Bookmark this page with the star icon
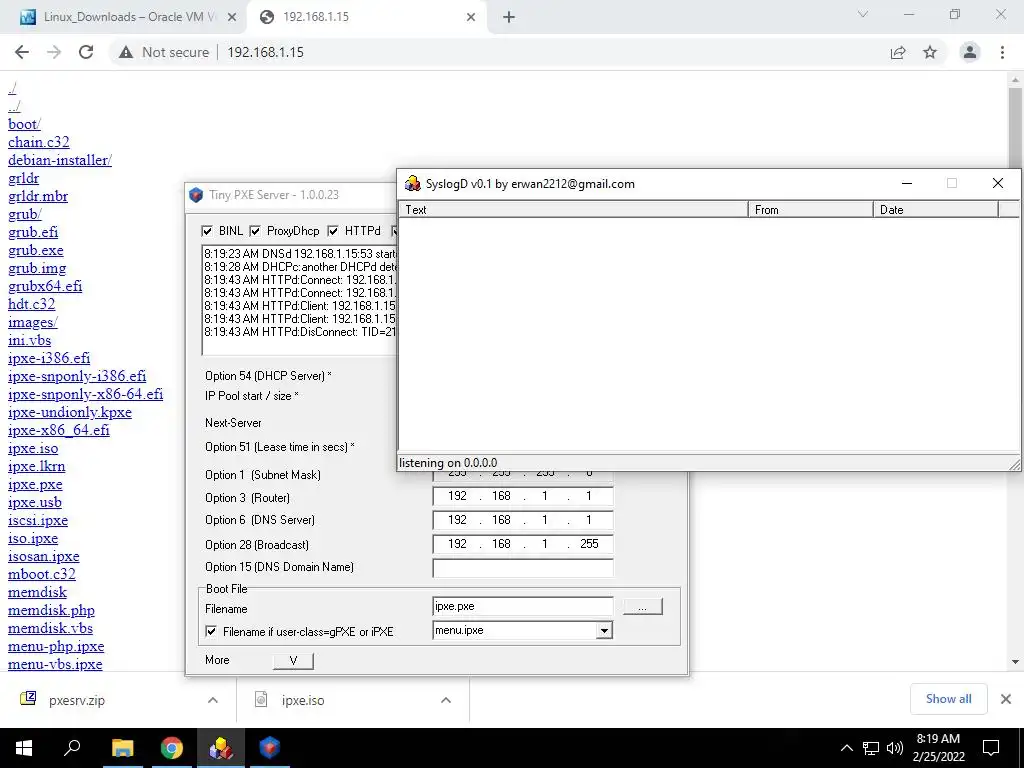The height and width of the screenshot is (768, 1024). pos(930,52)
